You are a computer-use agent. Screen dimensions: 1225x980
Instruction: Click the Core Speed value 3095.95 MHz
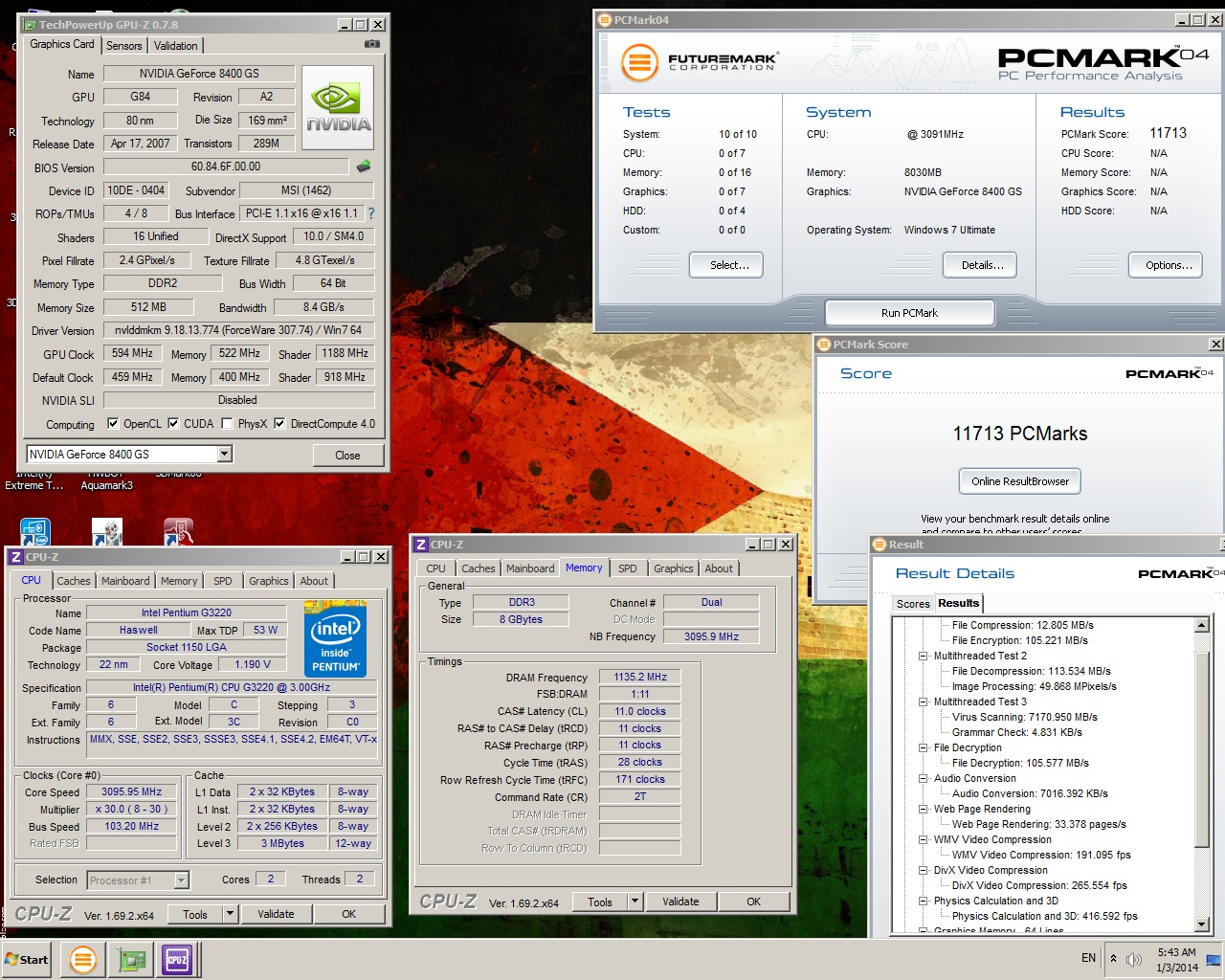[132, 791]
